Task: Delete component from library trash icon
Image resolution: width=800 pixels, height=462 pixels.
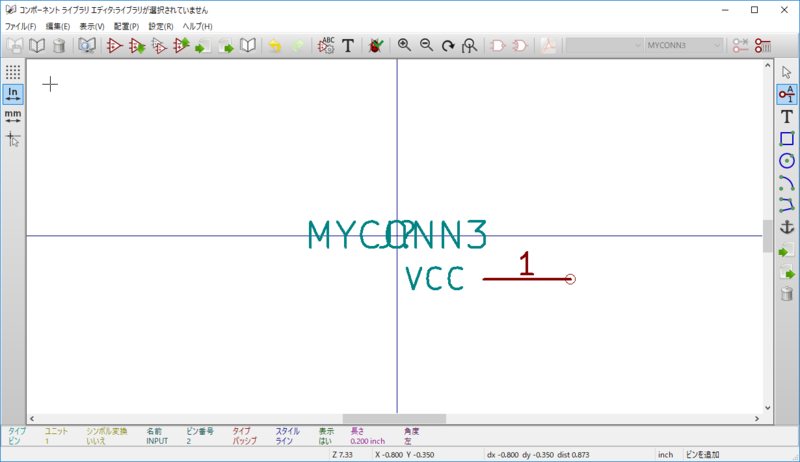Action: (x=59, y=46)
